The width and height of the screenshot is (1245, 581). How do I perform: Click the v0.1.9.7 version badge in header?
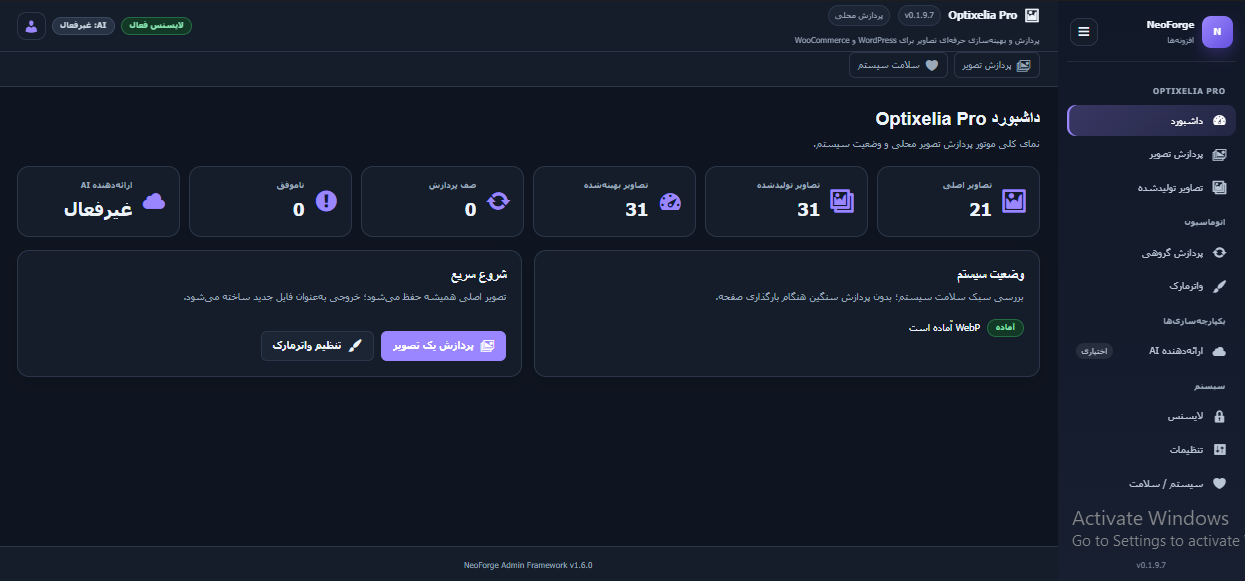click(x=920, y=15)
